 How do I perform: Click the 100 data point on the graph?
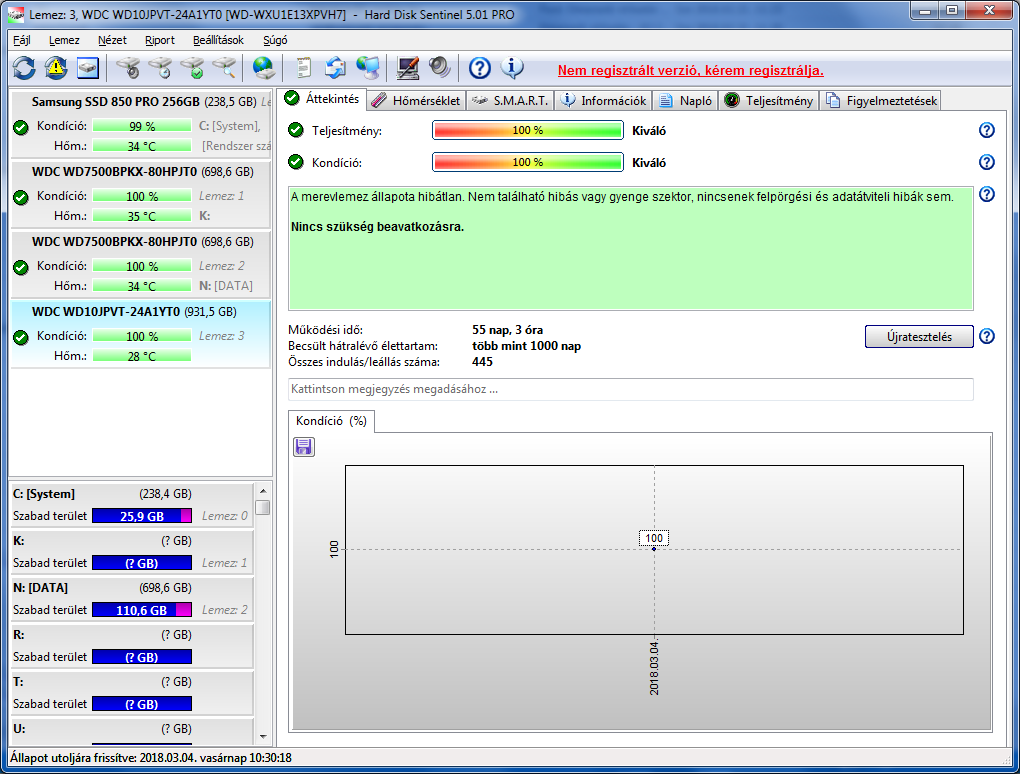(654, 549)
